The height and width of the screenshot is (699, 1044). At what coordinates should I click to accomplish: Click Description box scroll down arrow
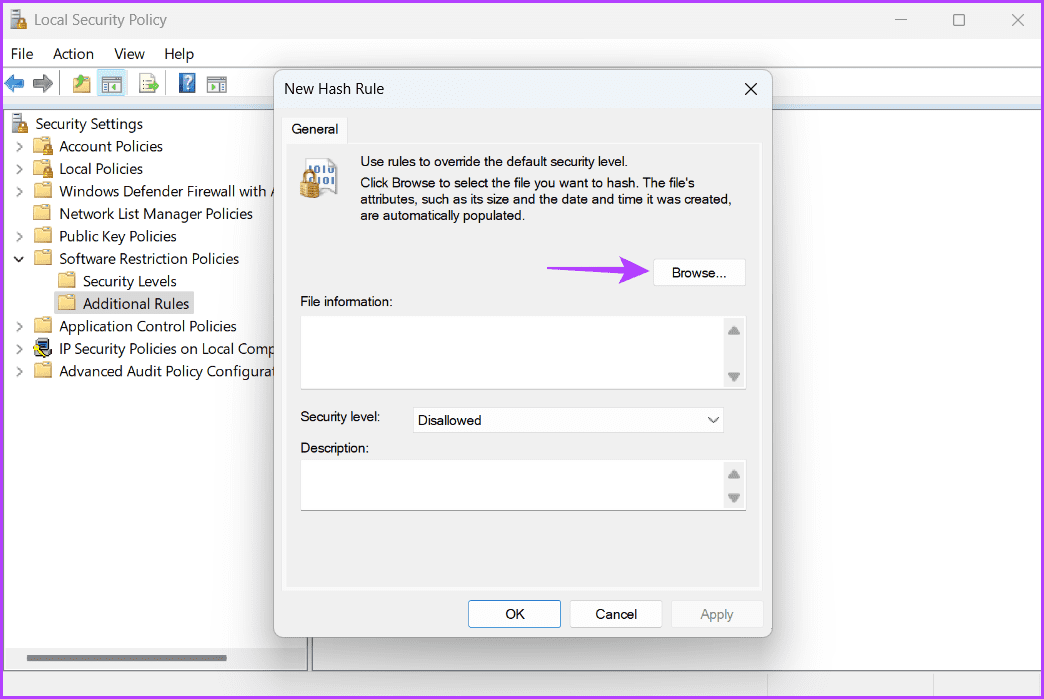(734, 498)
